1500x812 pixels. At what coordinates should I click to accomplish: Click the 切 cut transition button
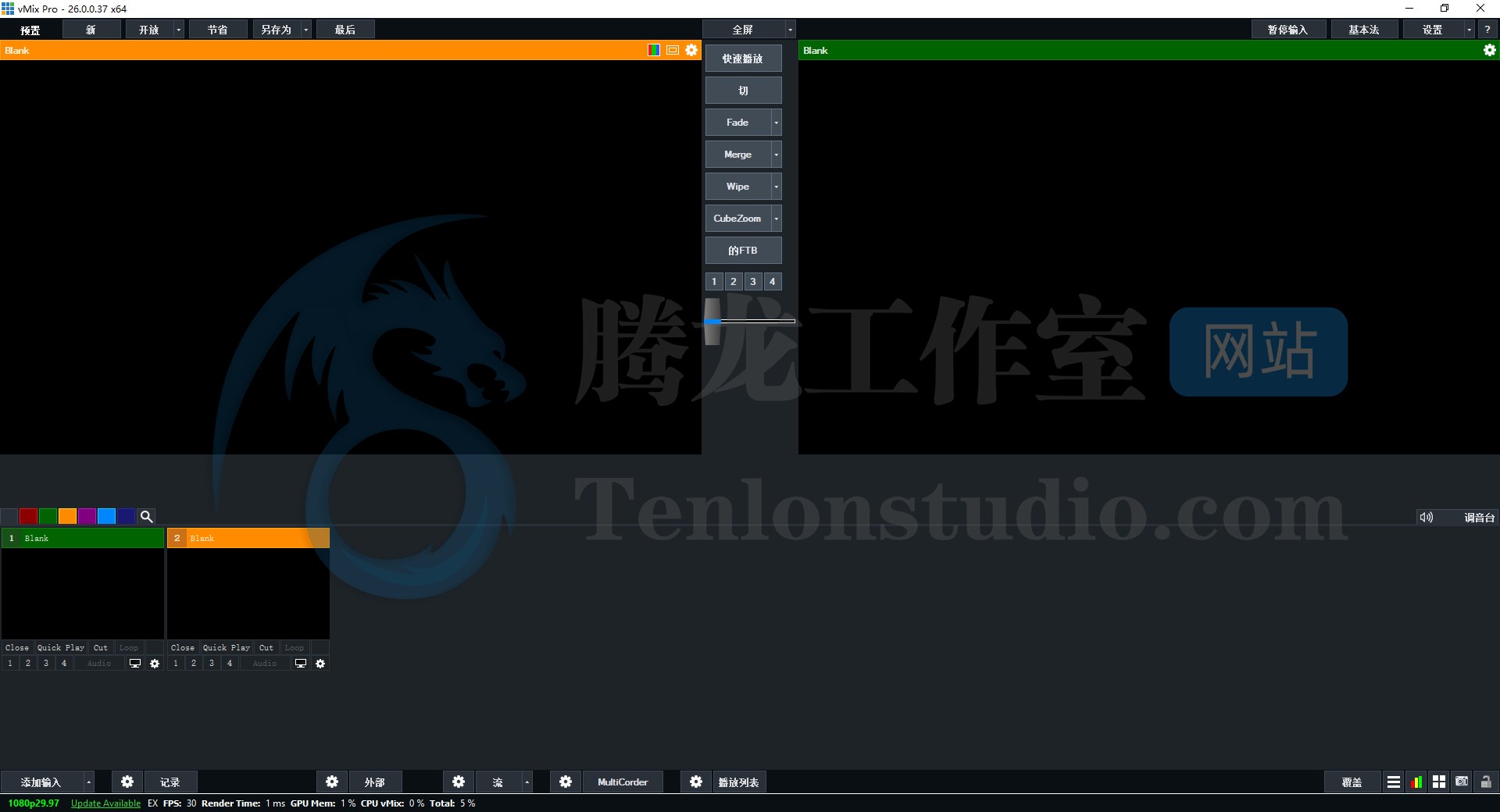[x=743, y=91]
